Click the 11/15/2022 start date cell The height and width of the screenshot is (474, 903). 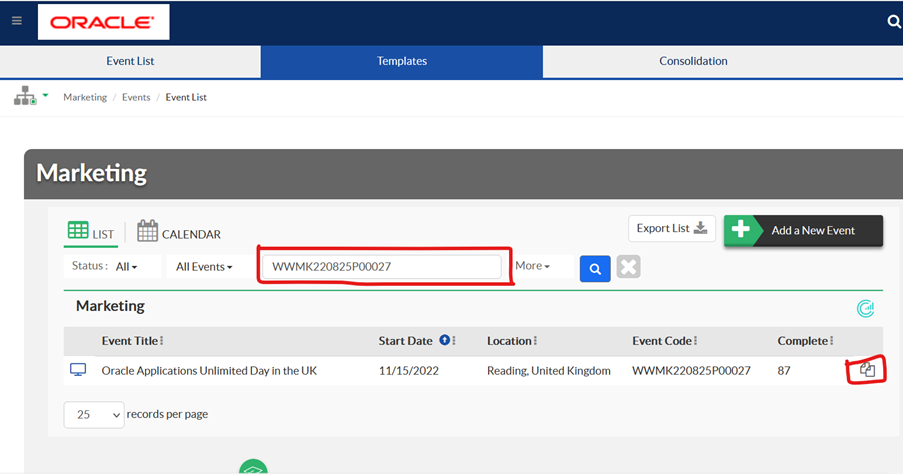(x=409, y=371)
